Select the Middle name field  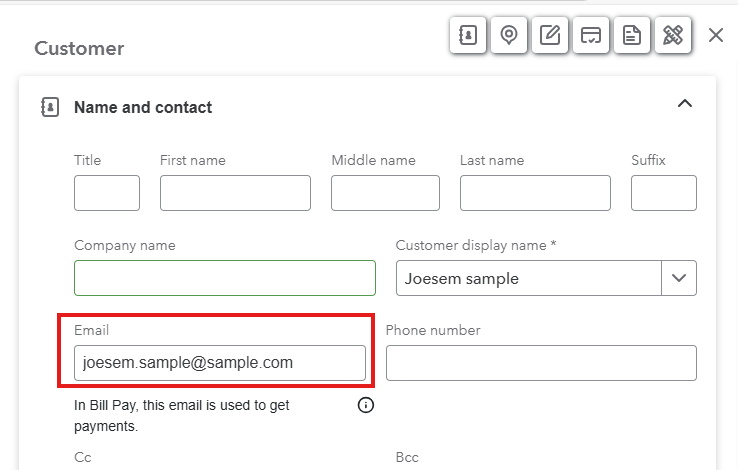click(x=385, y=193)
